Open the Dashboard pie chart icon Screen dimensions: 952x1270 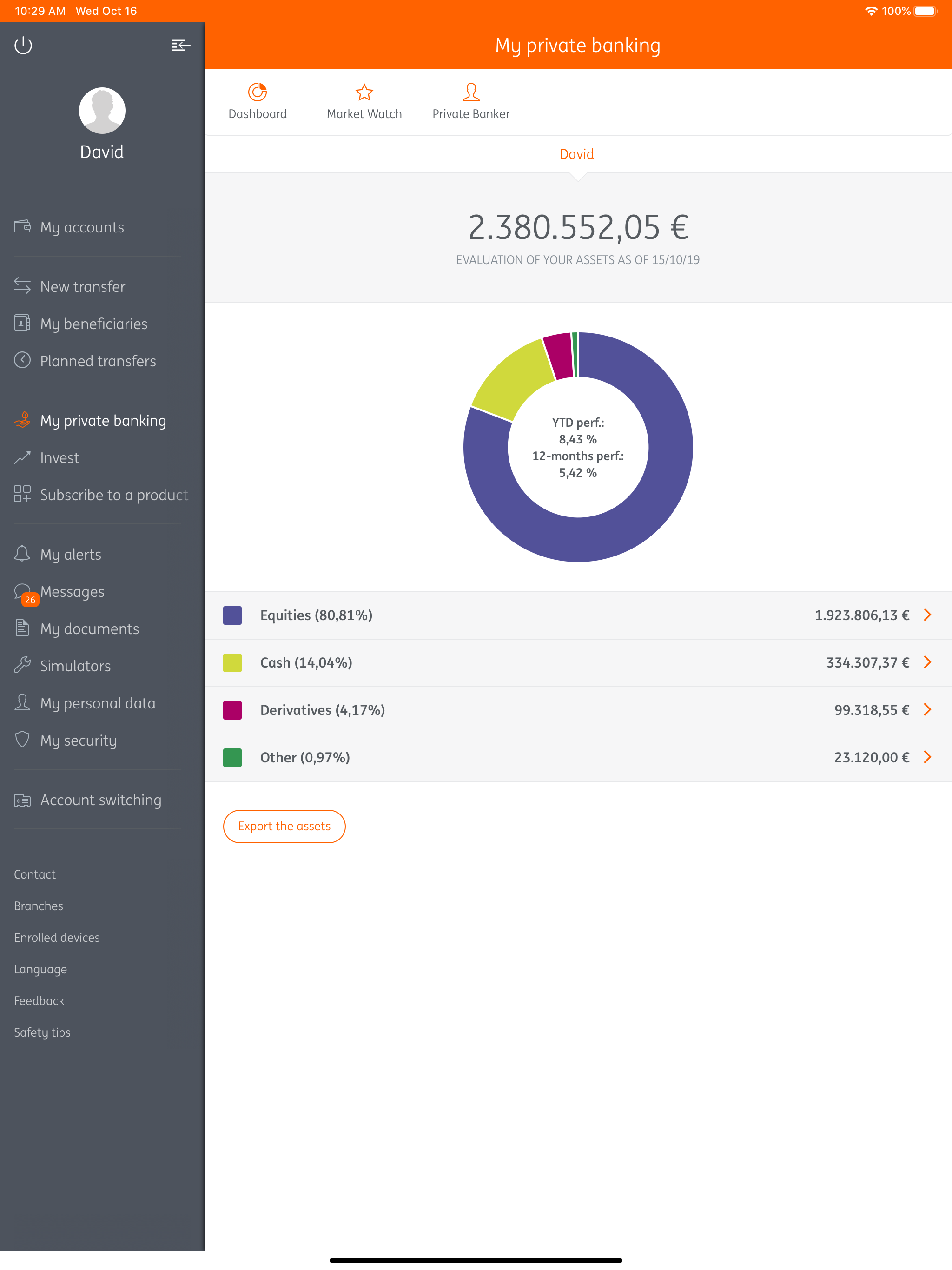pyautogui.click(x=257, y=92)
